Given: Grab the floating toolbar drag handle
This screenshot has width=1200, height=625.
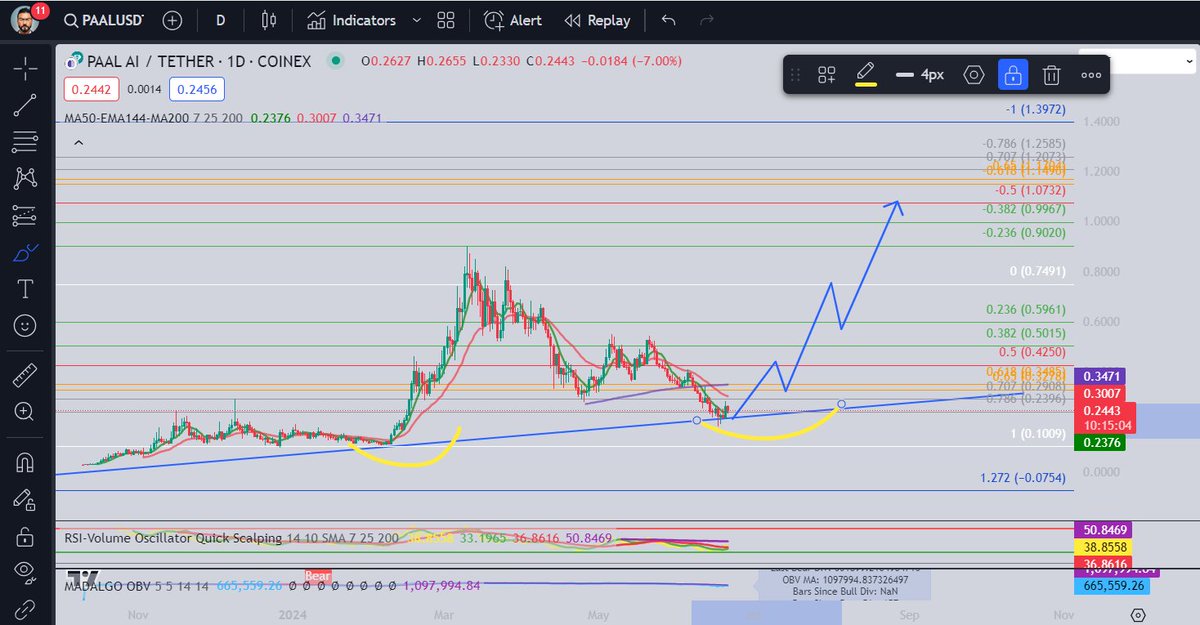Looking at the screenshot, I should click(x=796, y=75).
